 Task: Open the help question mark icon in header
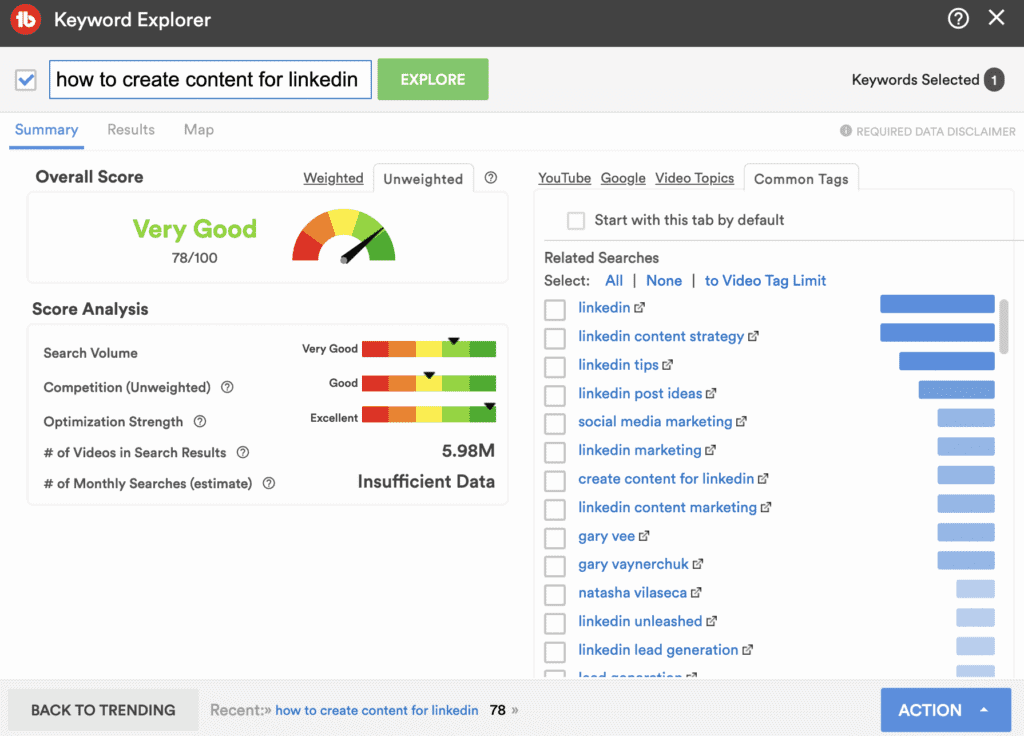[958, 18]
